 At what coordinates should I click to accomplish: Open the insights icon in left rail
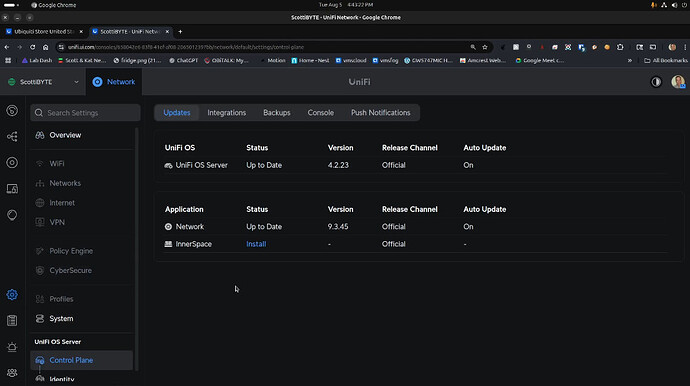(x=12, y=215)
